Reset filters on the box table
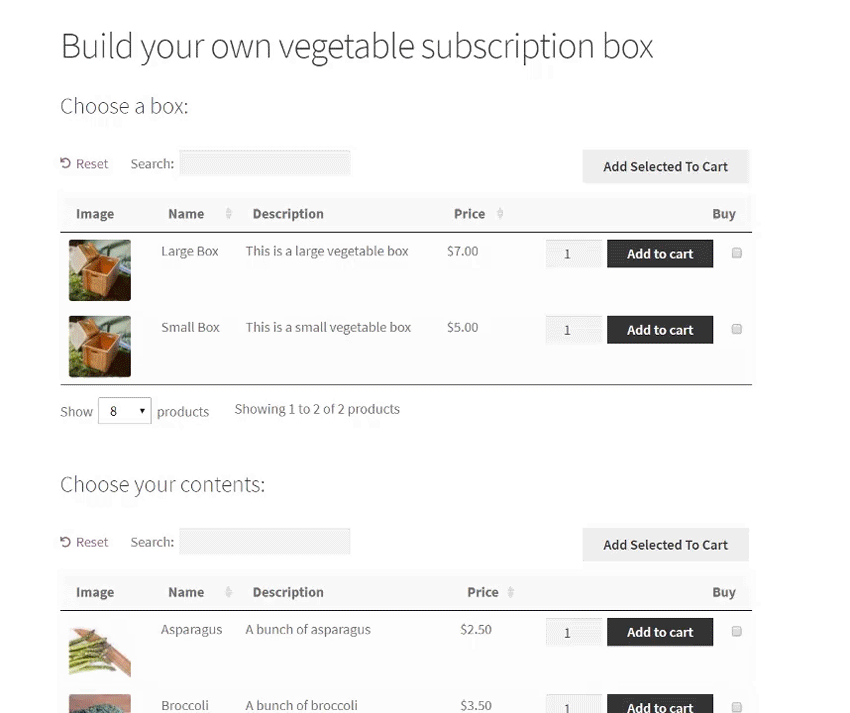Viewport: 850px width, 713px height. point(84,163)
